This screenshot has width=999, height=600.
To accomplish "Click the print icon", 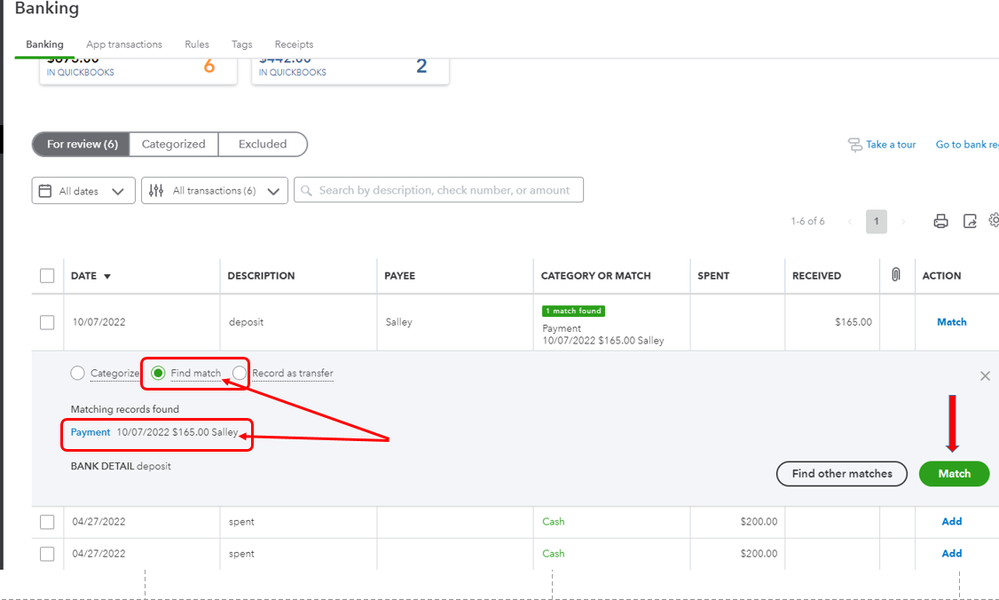I will pyautogui.click(x=940, y=221).
